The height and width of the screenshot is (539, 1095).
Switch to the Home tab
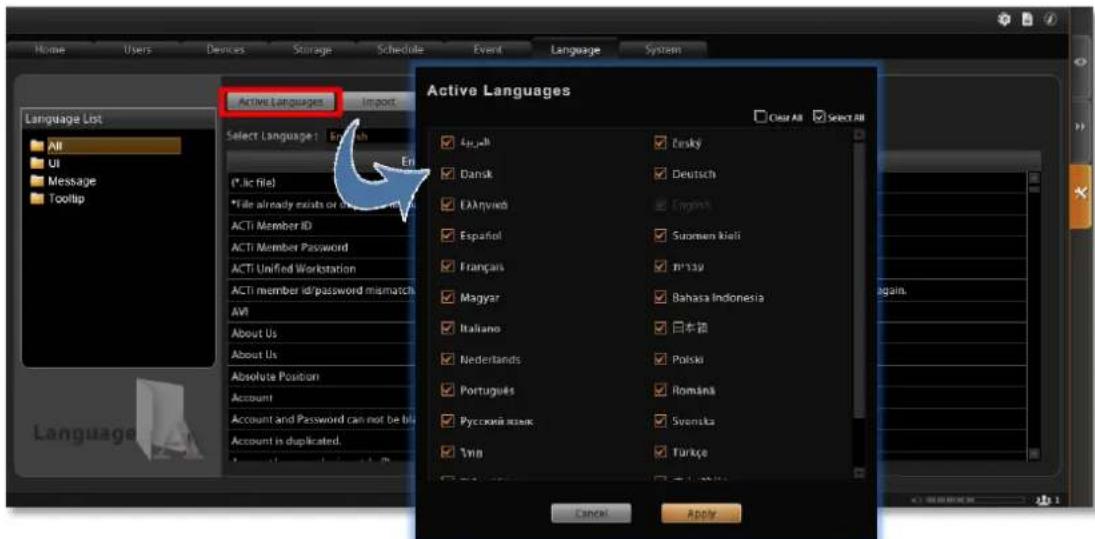coord(50,50)
